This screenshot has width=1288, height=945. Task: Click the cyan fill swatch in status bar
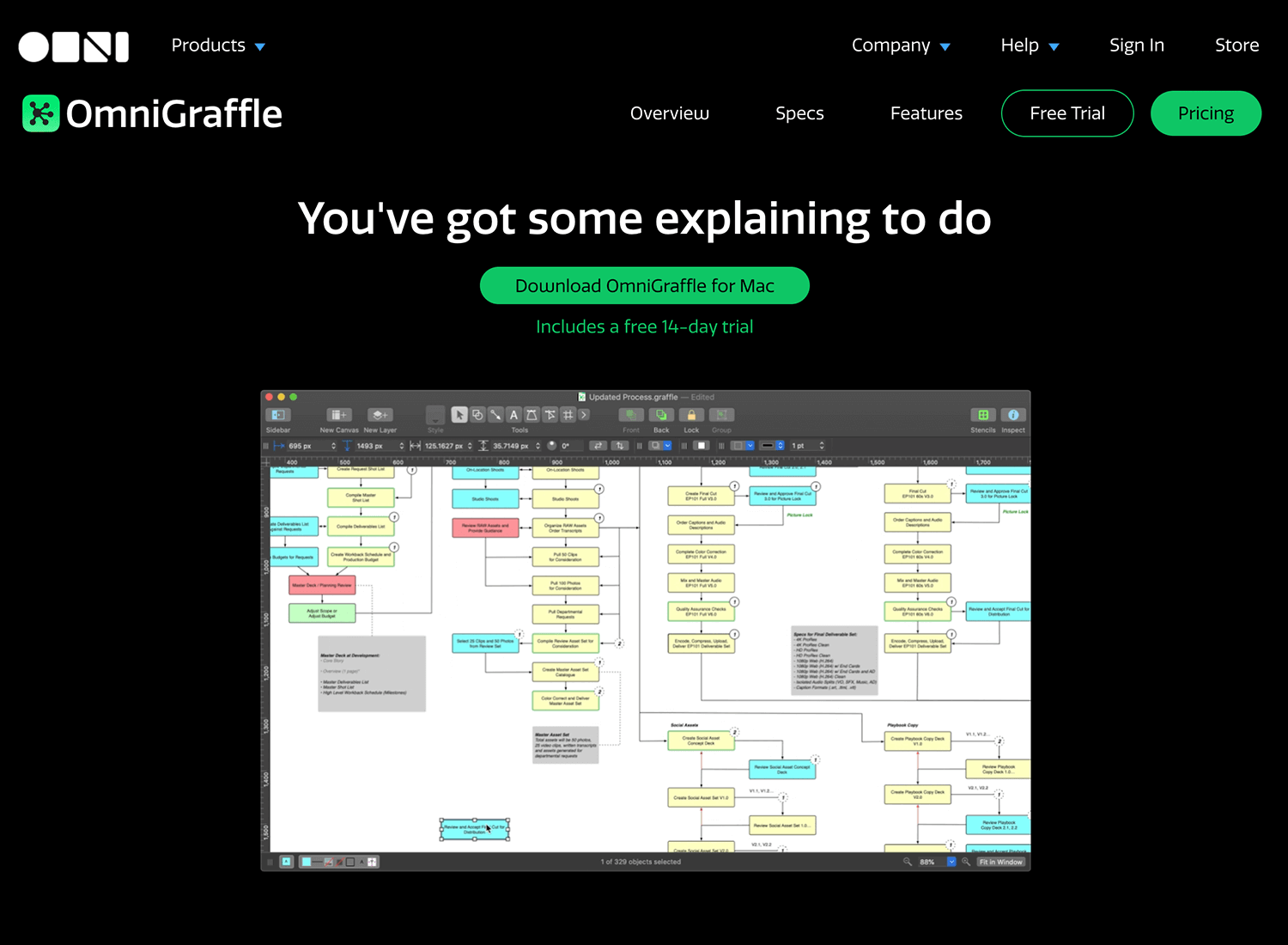point(306,862)
